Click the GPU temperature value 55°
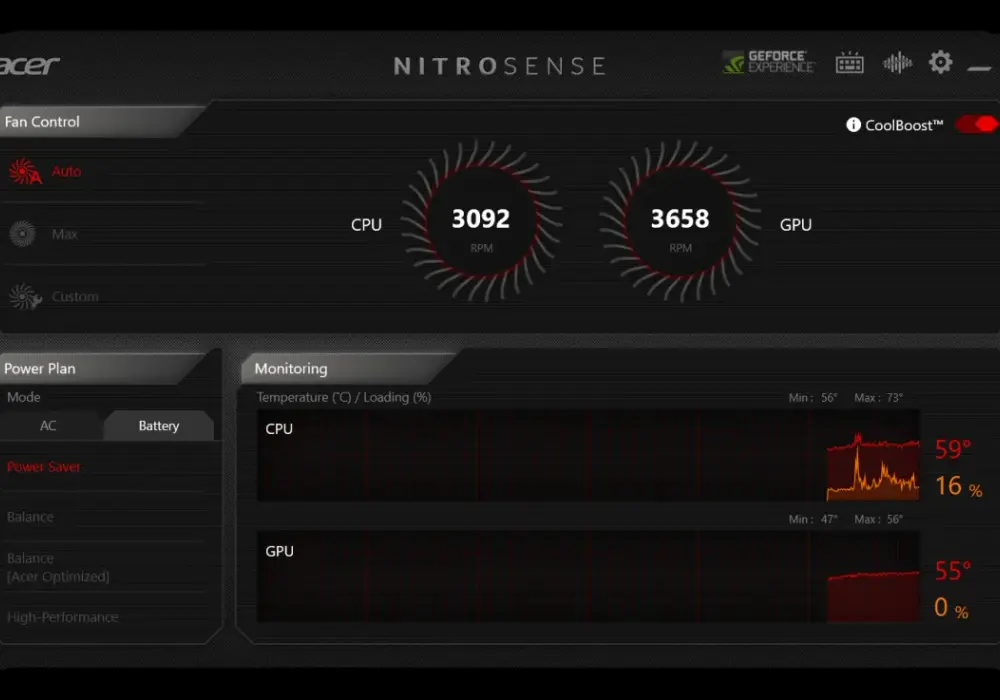1000x700 pixels. point(953,571)
